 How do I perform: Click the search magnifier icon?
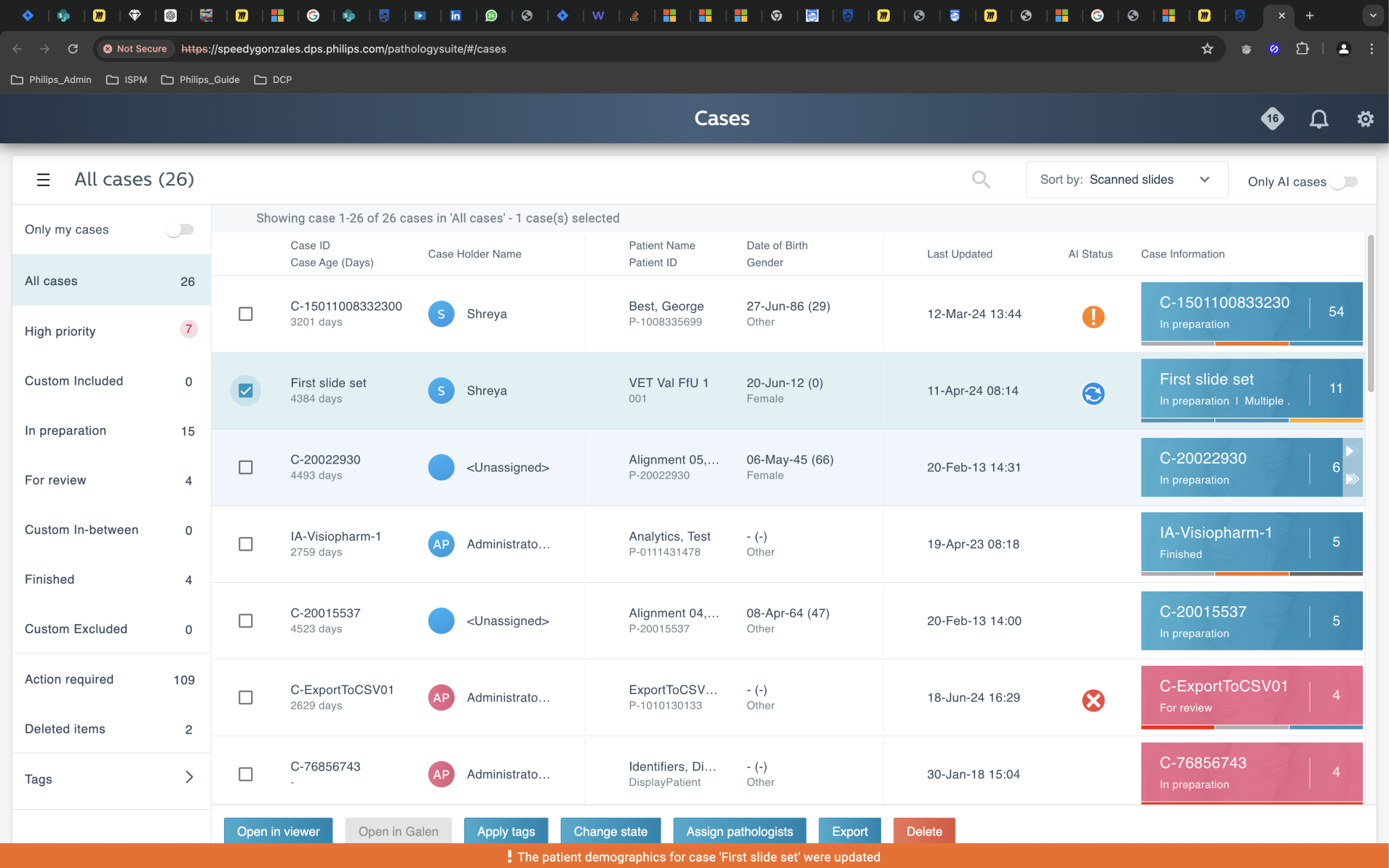(x=981, y=180)
